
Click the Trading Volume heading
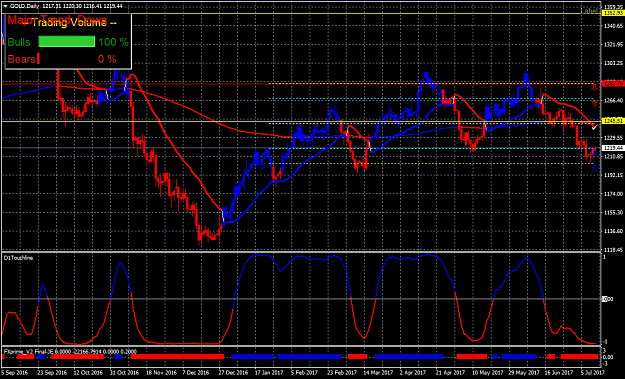tap(69, 23)
